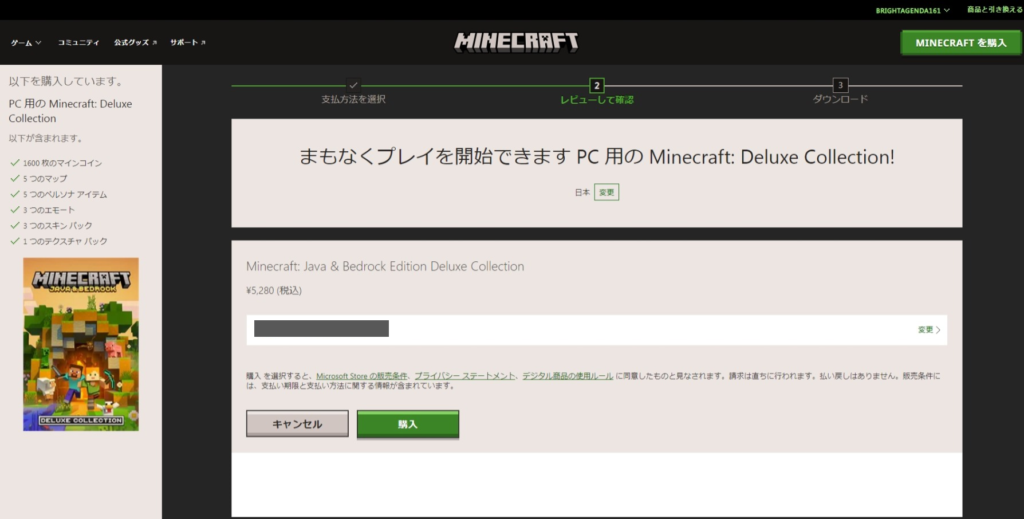
Task: Click the ¥5,280 (税込) price text
Action: click(x=274, y=291)
